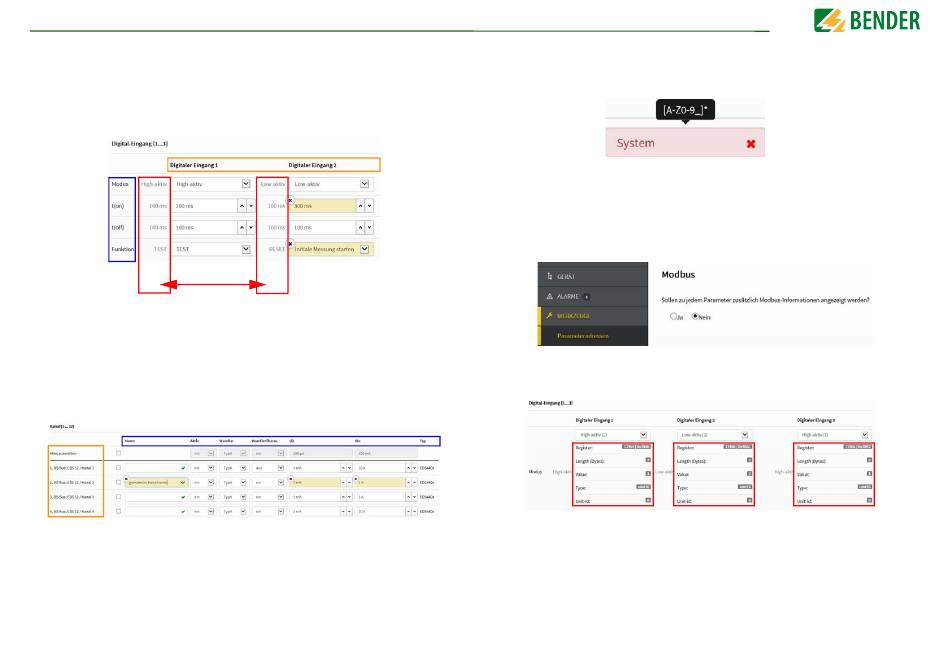The height and width of the screenshot is (659, 950).
Task: Click the Werkzeuge wrench icon
Action: [550, 316]
